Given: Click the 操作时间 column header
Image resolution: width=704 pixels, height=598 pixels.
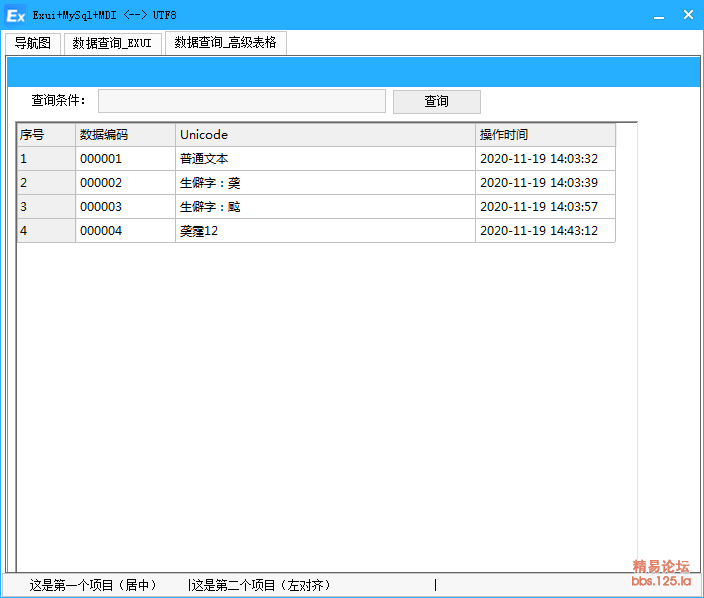Looking at the screenshot, I should 545,135.
